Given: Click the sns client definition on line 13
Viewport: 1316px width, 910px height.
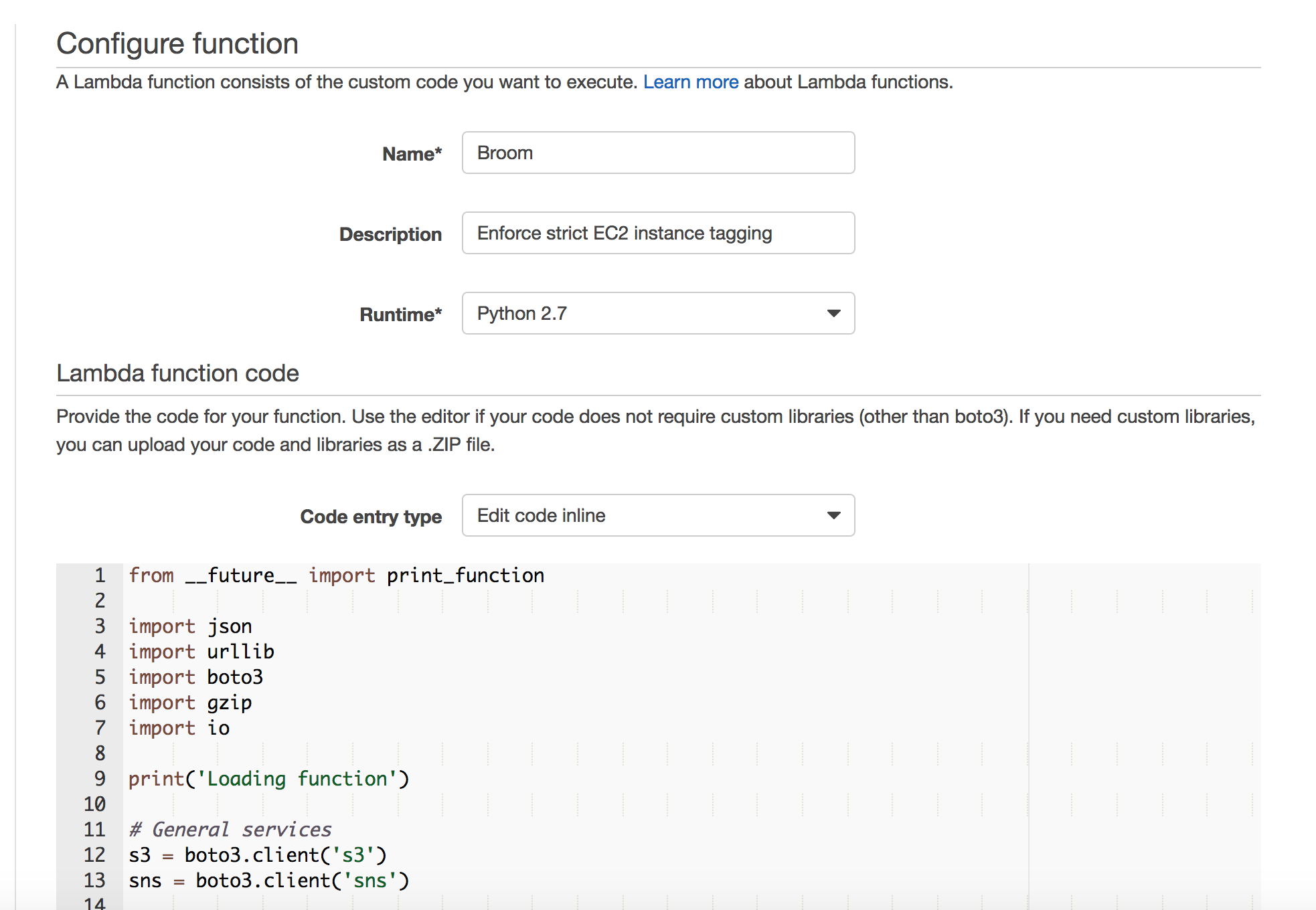Looking at the screenshot, I should (268, 880).
